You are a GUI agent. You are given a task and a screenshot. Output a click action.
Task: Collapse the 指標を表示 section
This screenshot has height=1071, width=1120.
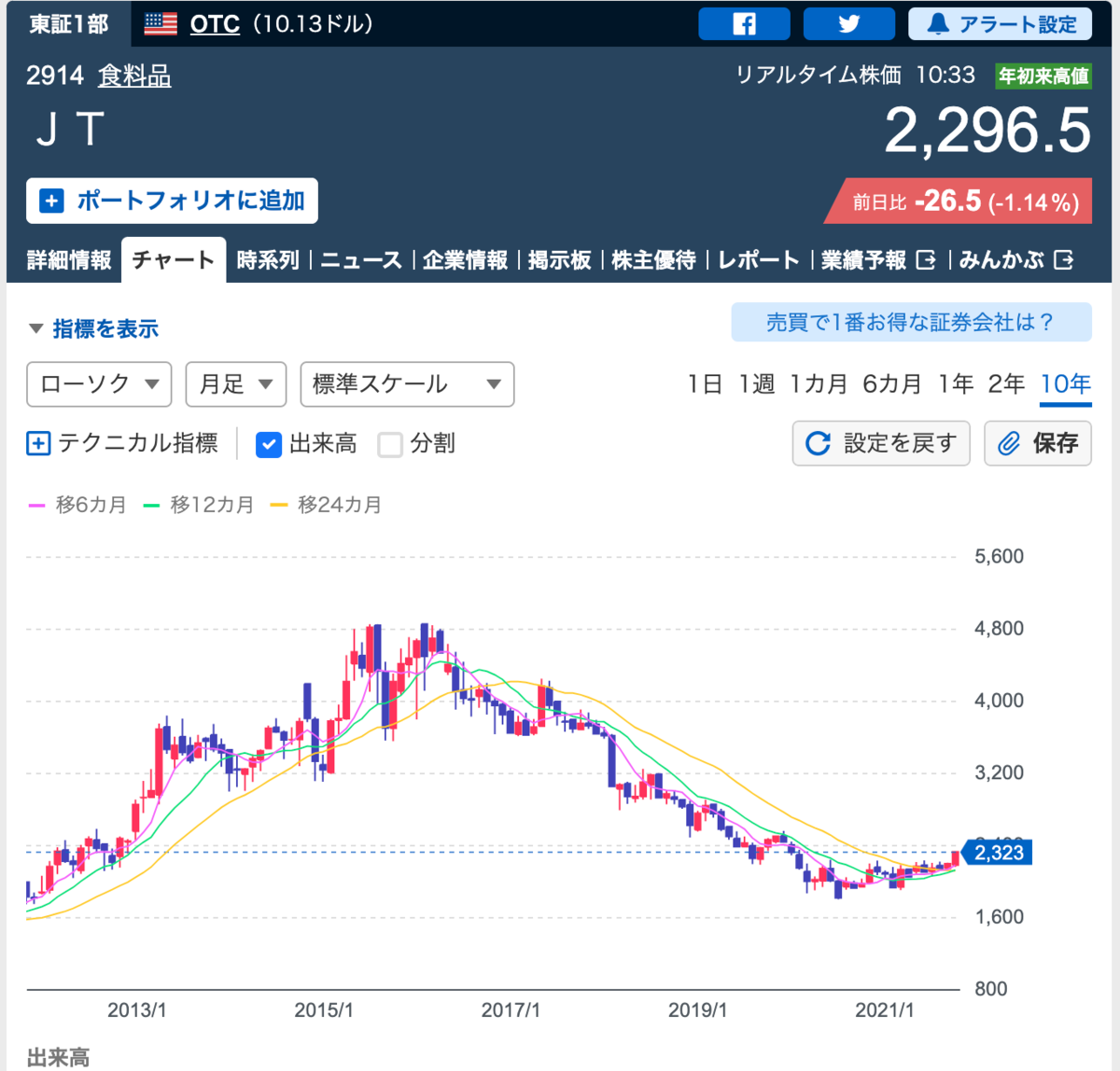pos(93,328)
